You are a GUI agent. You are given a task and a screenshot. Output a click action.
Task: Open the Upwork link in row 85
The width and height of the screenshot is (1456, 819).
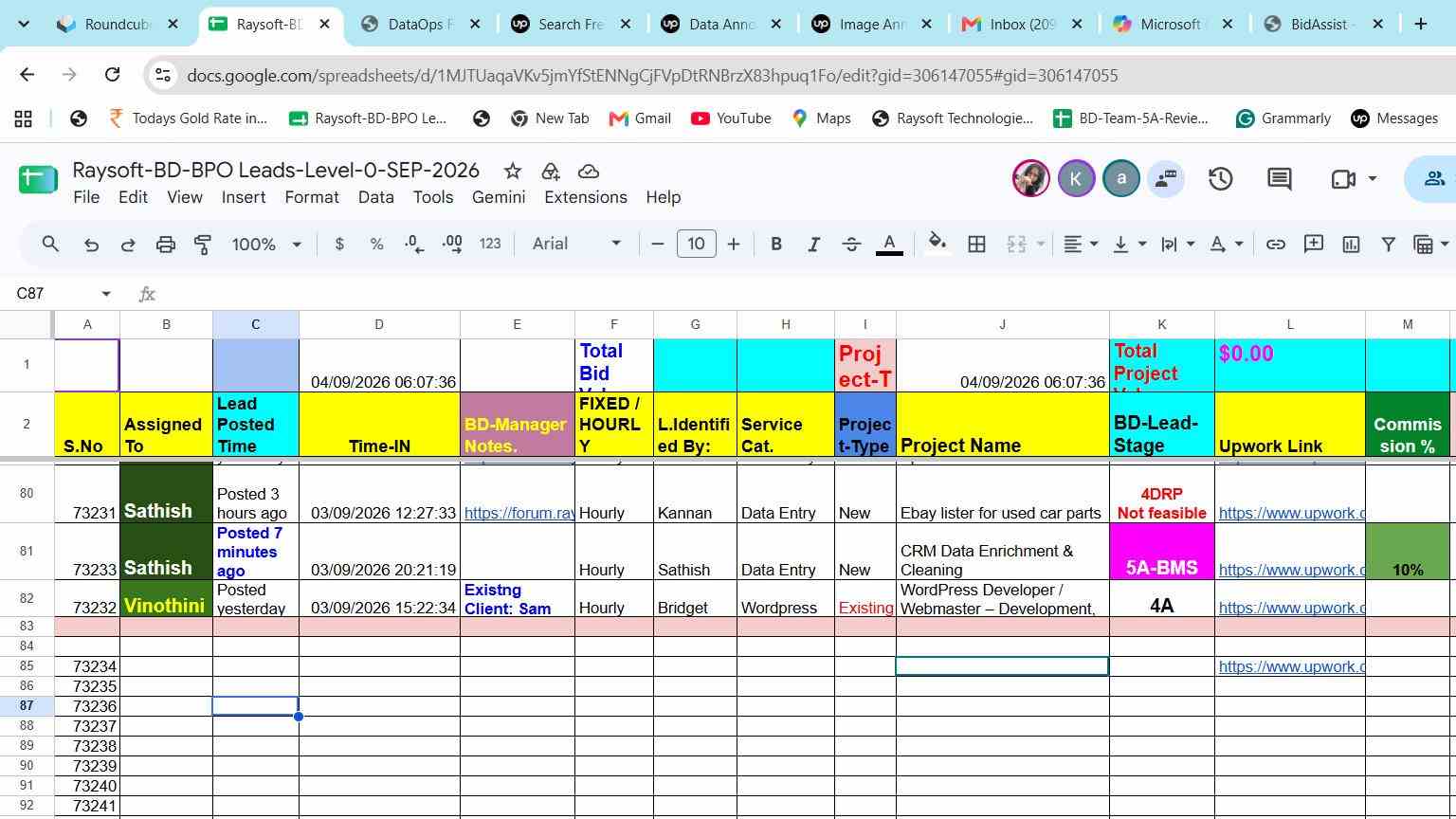pyautogui.click(x=1291, y=666)
